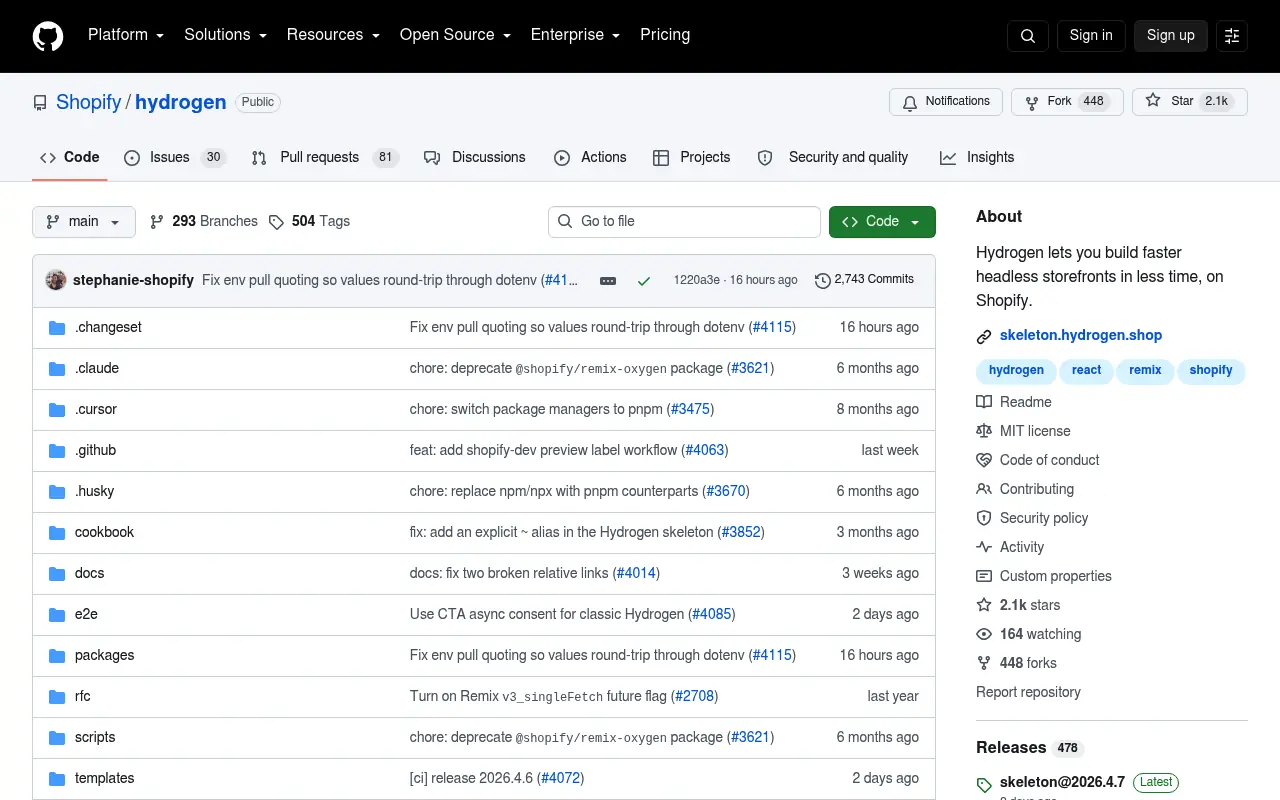Open the skeleton.hydrogen.shop link
1280x800 pixels.
coord(1081,336)
